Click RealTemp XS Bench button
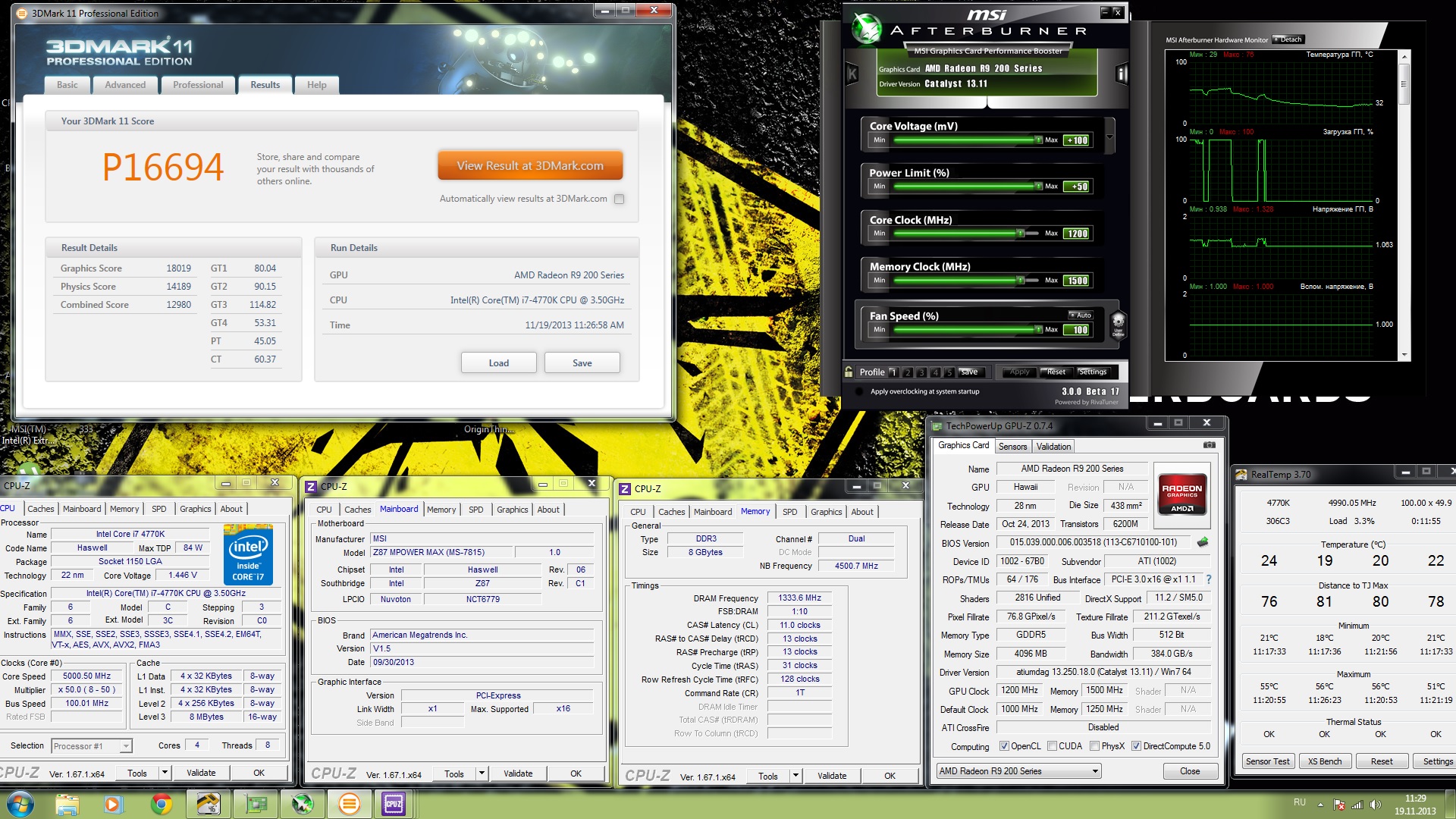The width and height of the screenshot is (1456, 819). [1325, 761]
